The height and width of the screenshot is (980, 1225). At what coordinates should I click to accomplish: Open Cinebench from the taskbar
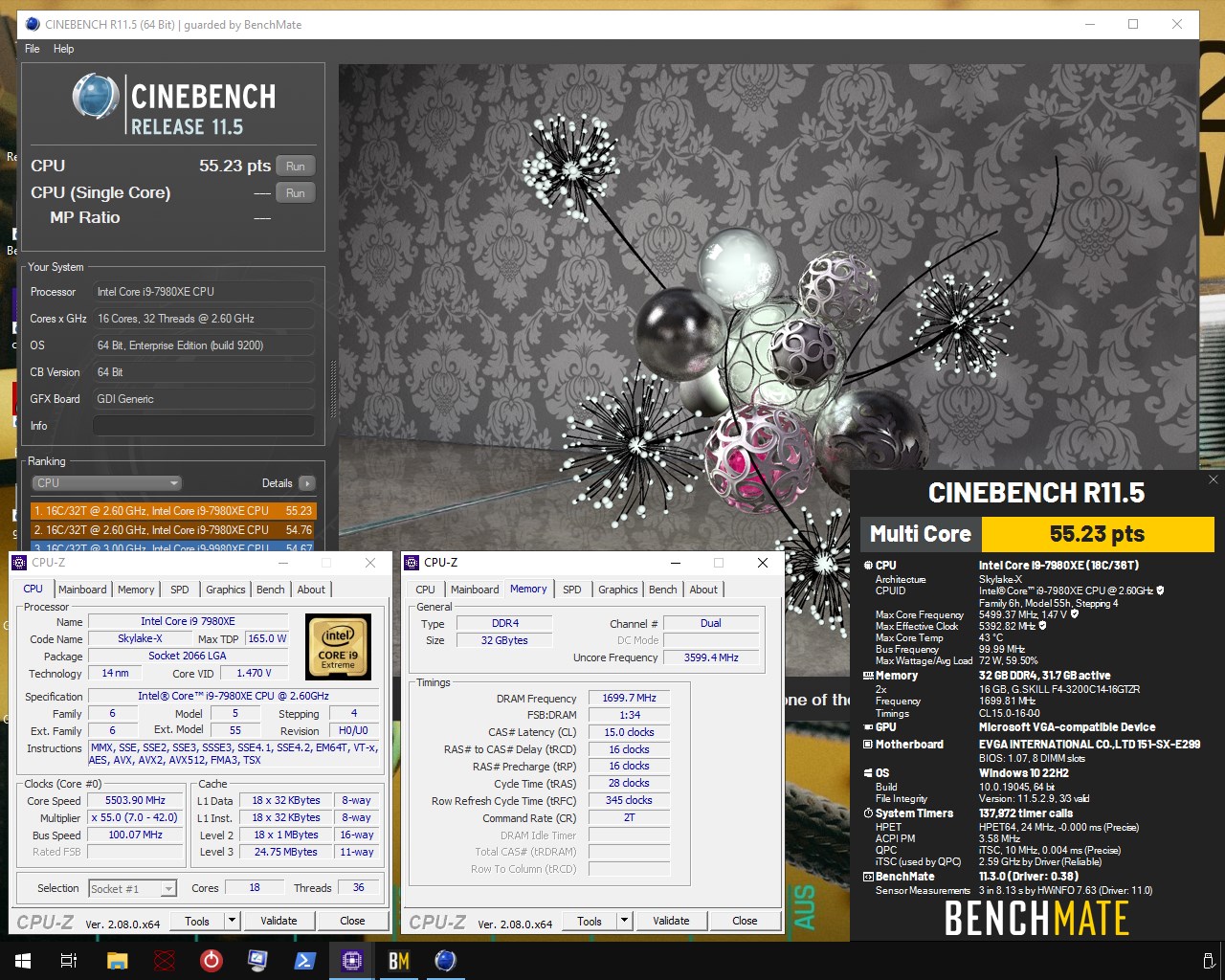(x=445, y=960)
